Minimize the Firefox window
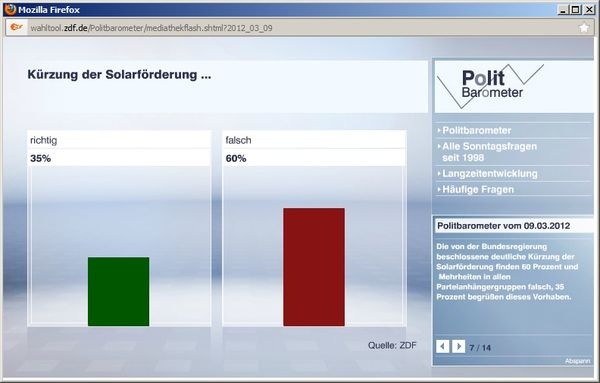The height and width of the screenshot is (383, 600). click(x=562, y=10)
